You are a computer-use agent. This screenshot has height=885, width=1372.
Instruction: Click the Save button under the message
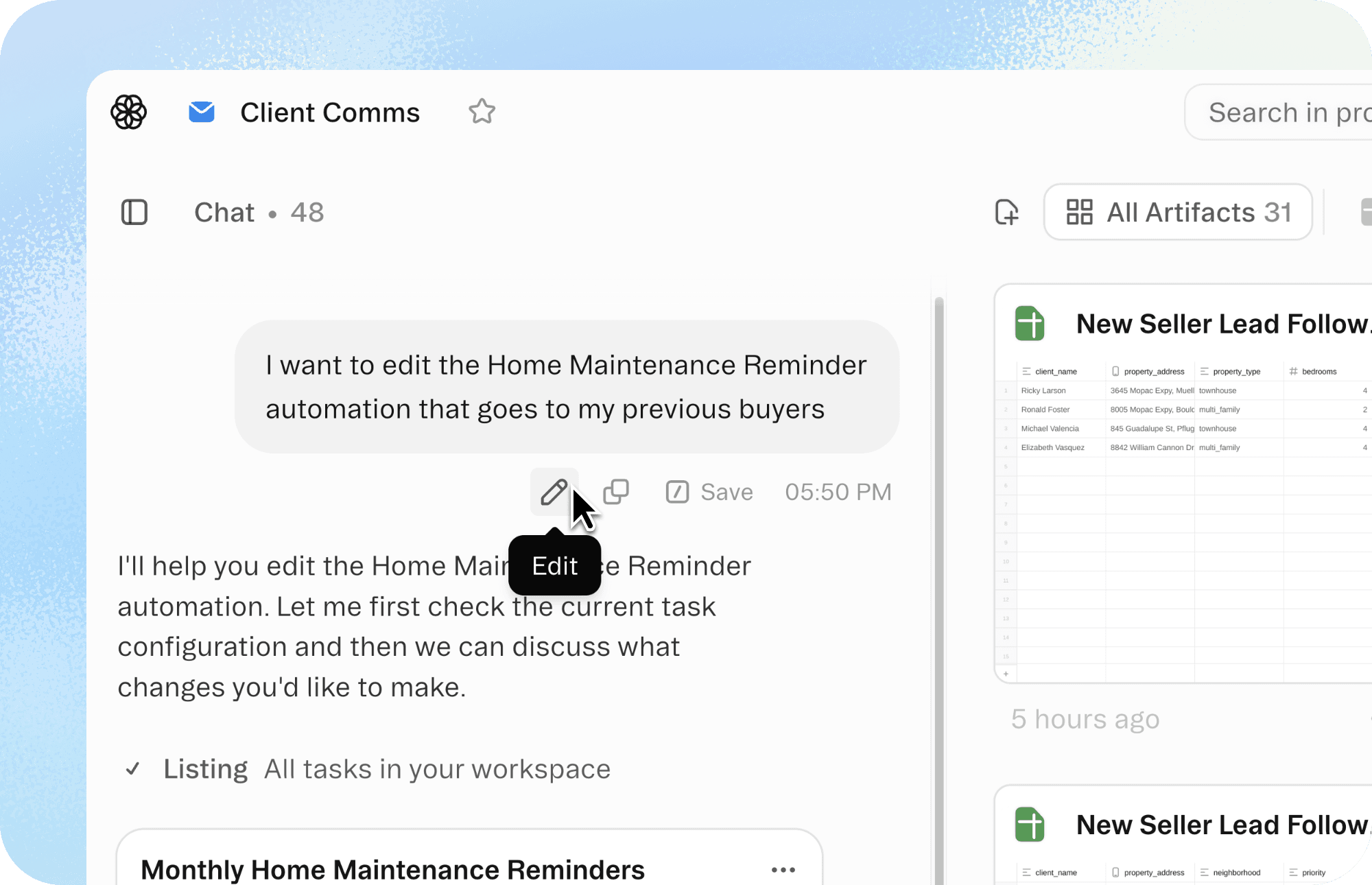coord(710,492)
